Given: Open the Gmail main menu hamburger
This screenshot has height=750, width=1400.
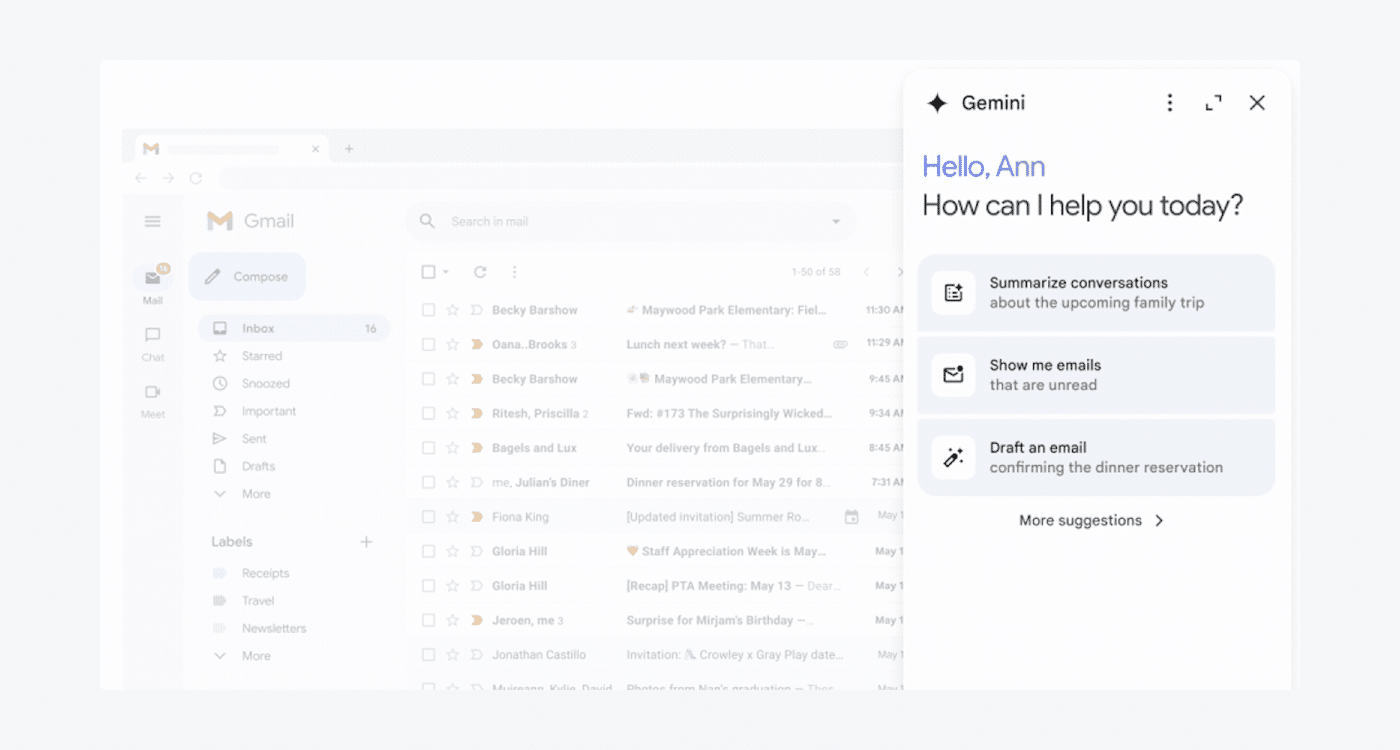Looking at the screenshot, I should 153,221.
